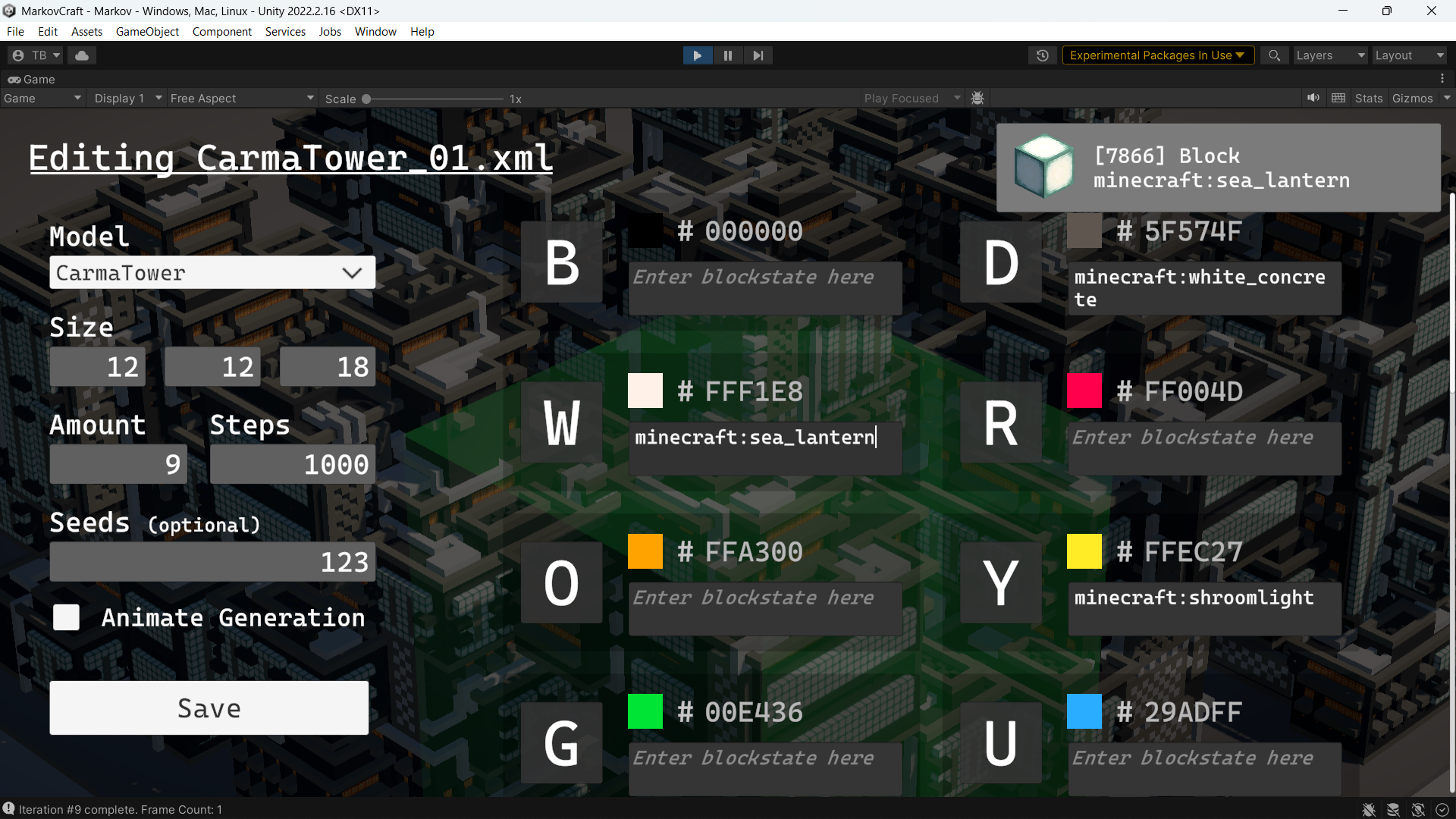Open Unity Cloud via the cloud icon
The height and width of the screenshot is (819, 1456).
tap(81, 55)
